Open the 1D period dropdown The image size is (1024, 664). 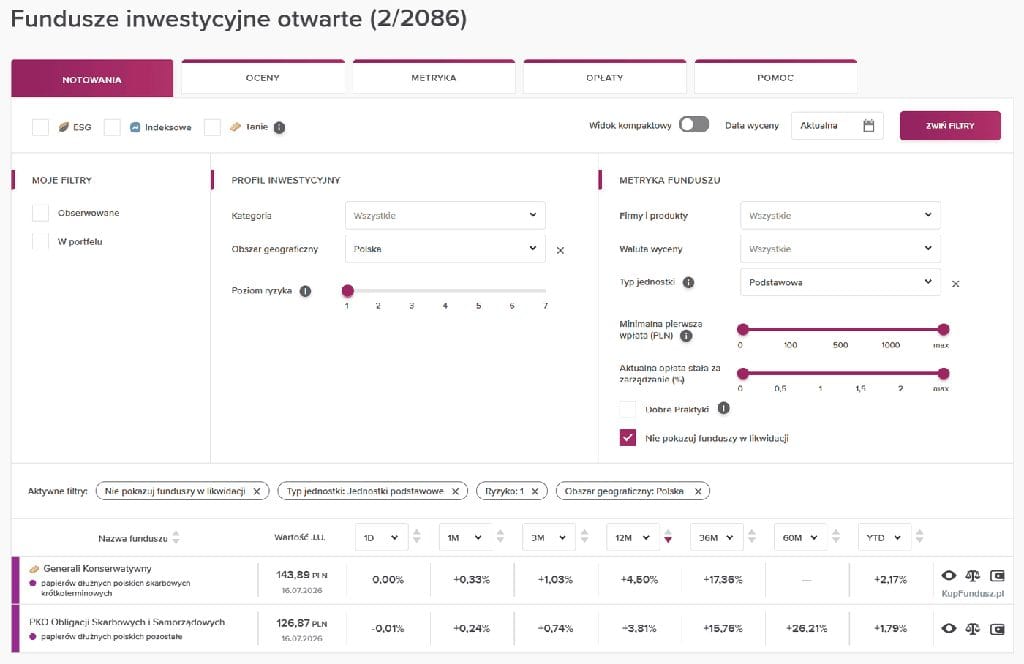(381, 537)
